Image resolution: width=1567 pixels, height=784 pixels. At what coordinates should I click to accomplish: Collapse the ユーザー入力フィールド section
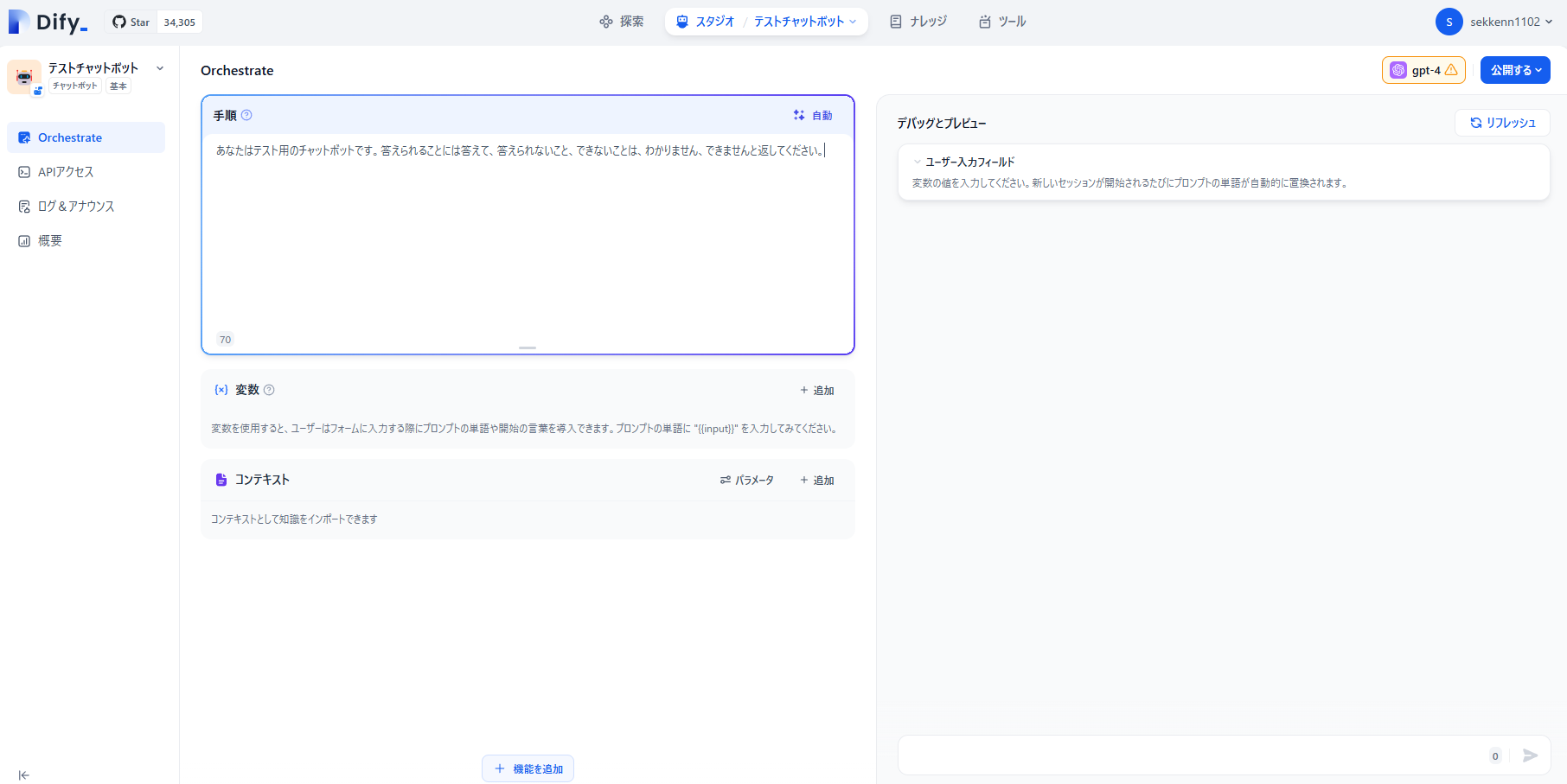point(918,162)
